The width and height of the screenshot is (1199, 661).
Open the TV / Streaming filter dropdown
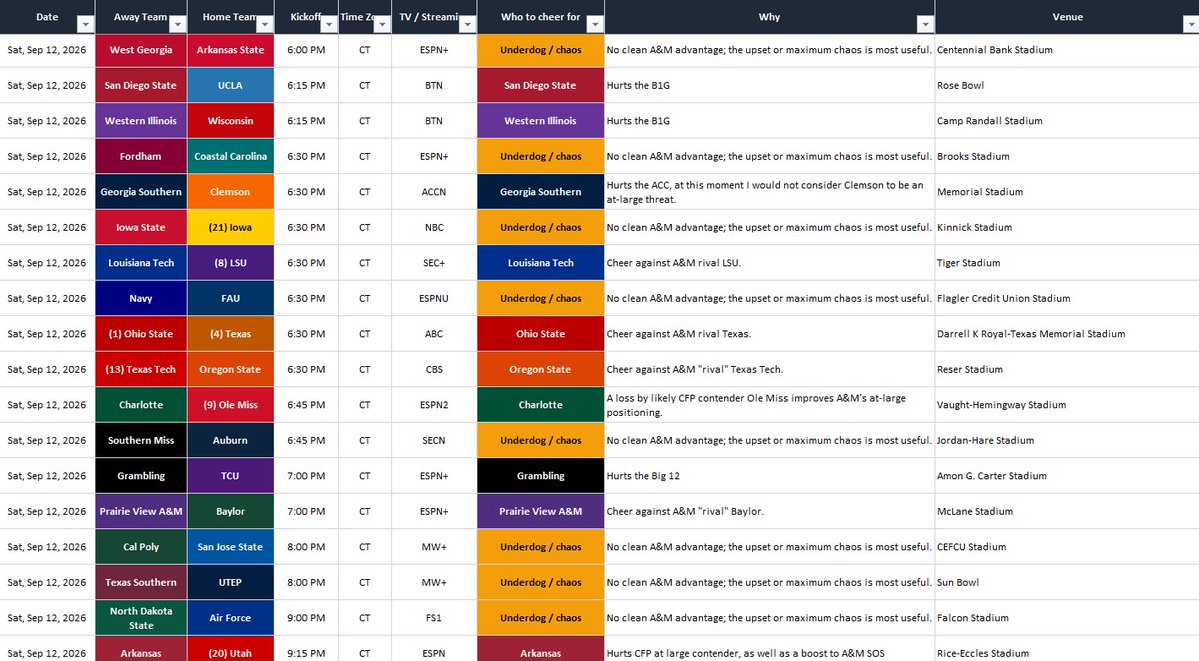(x=467, y=24)
